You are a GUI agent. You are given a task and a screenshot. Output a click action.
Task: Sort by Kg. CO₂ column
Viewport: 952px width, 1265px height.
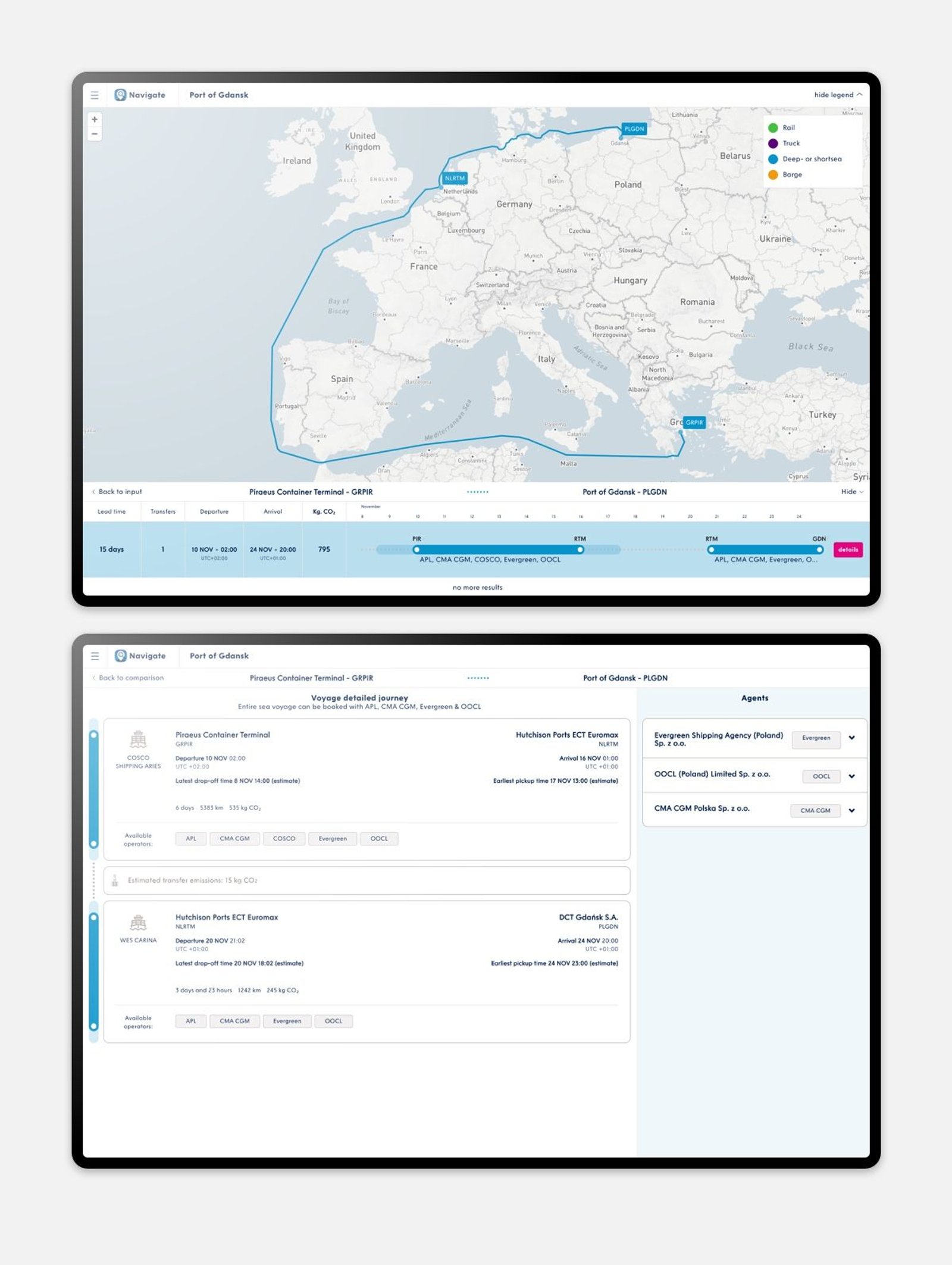pos(324,512)
